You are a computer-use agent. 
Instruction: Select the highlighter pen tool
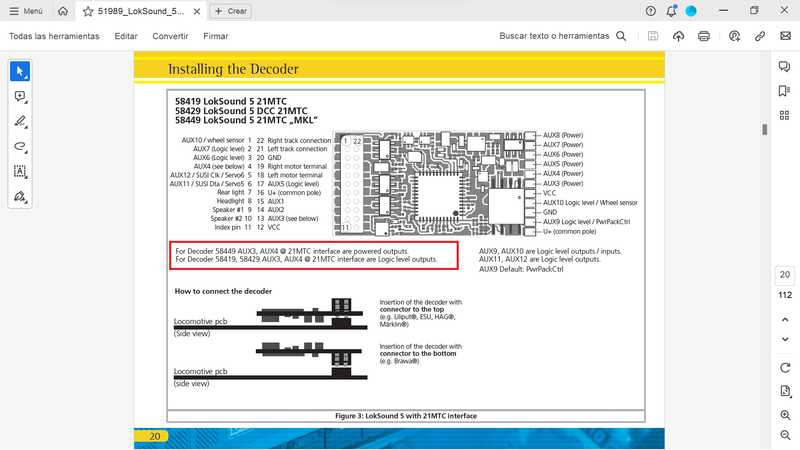pyautogui.click(x=20, y=121)
